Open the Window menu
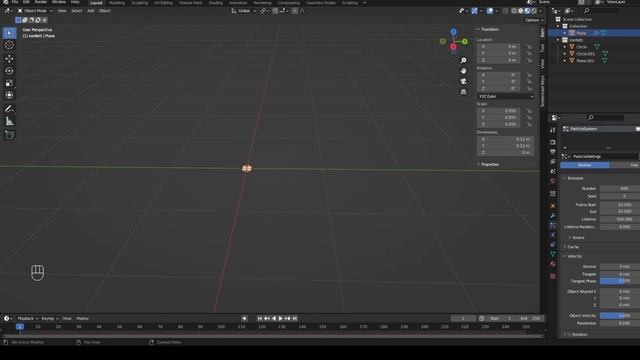The height and width of the screenshot is (360, 640). [x=59, y=2]
